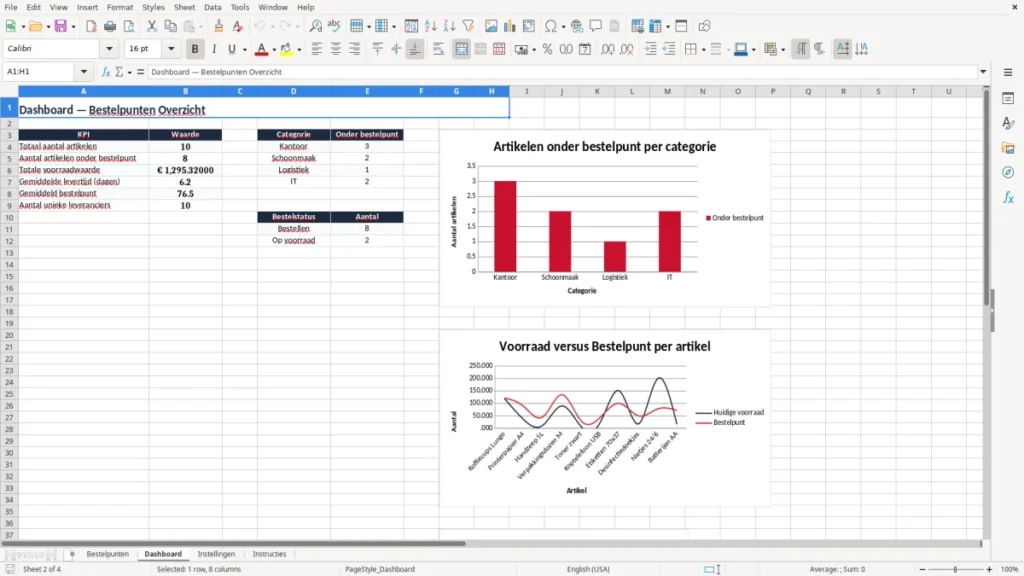The height and width of the screenshot is (576, 1024).
Task: Click Sort Ascending icon
Action: point(430,26)
